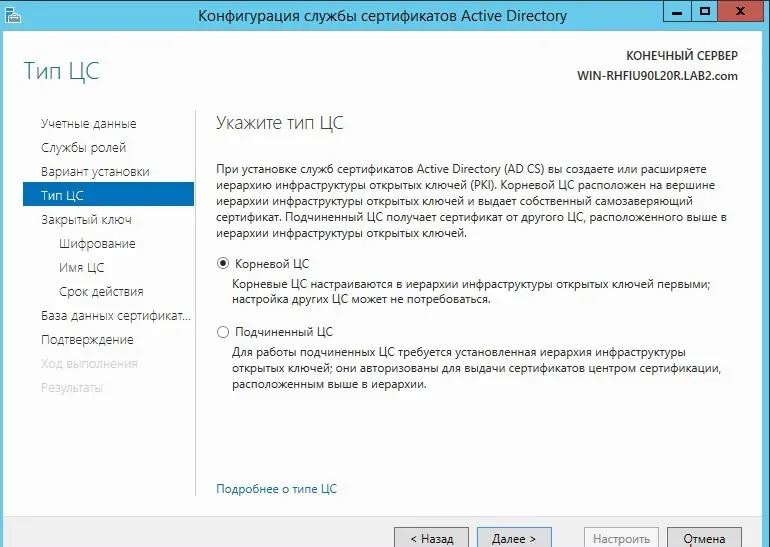This screenshot has height=547, width=770.
Task: Select the Тип ЦС step in sidebar
Action: click(x=62, y=195)
